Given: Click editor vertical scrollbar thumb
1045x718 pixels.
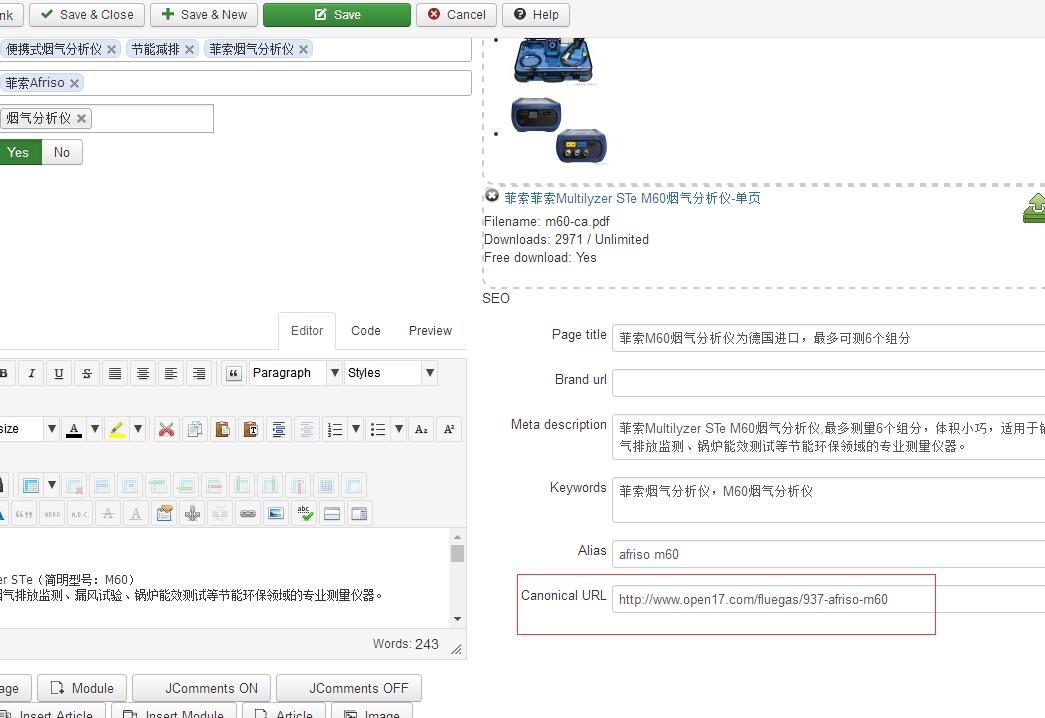Looking at the screenshot, I should pyautogui.click(x=457, y=553).
